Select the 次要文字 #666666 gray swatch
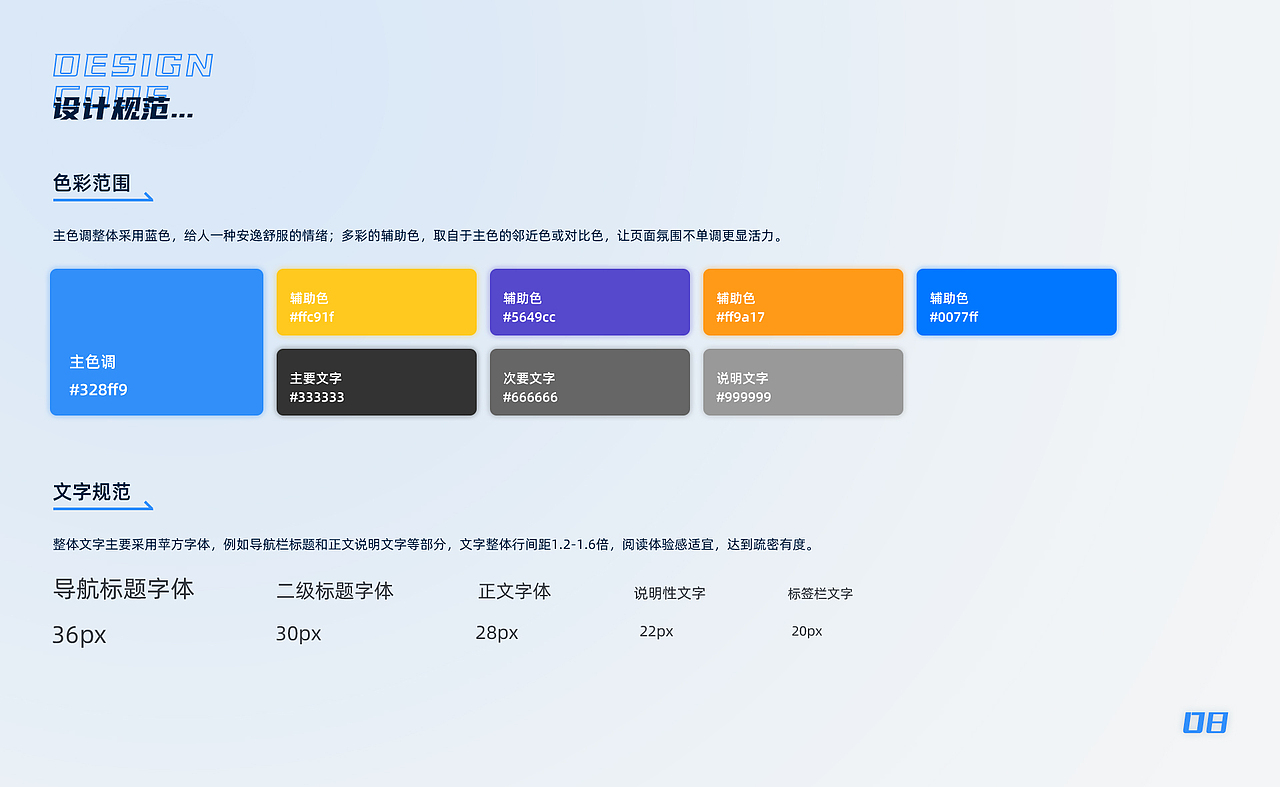1280x787 pixels. (x=589, y=381)
